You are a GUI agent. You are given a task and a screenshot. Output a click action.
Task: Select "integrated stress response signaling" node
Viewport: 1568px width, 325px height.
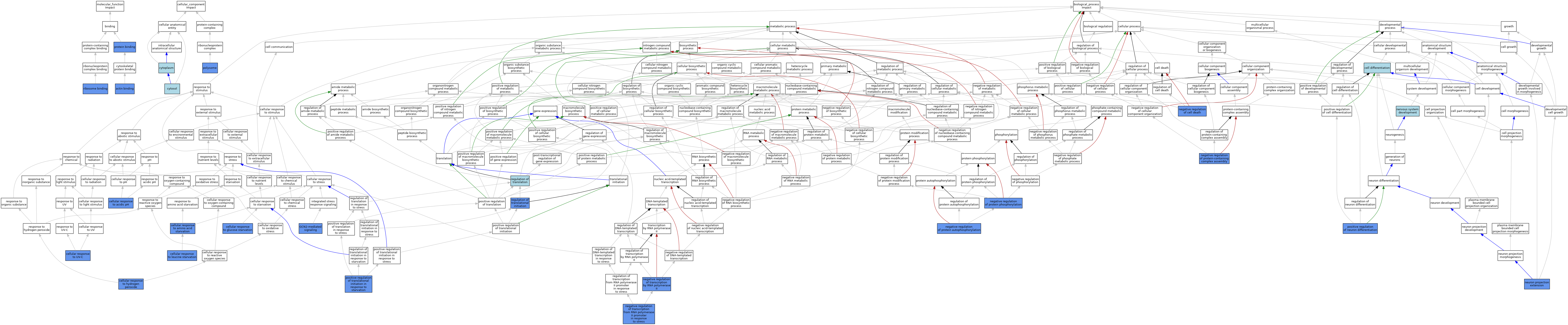coord(323,203)
